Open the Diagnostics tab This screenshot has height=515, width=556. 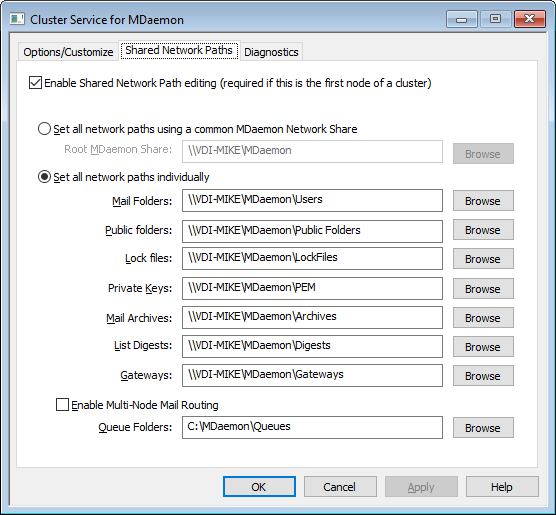[x=271, y=52]
